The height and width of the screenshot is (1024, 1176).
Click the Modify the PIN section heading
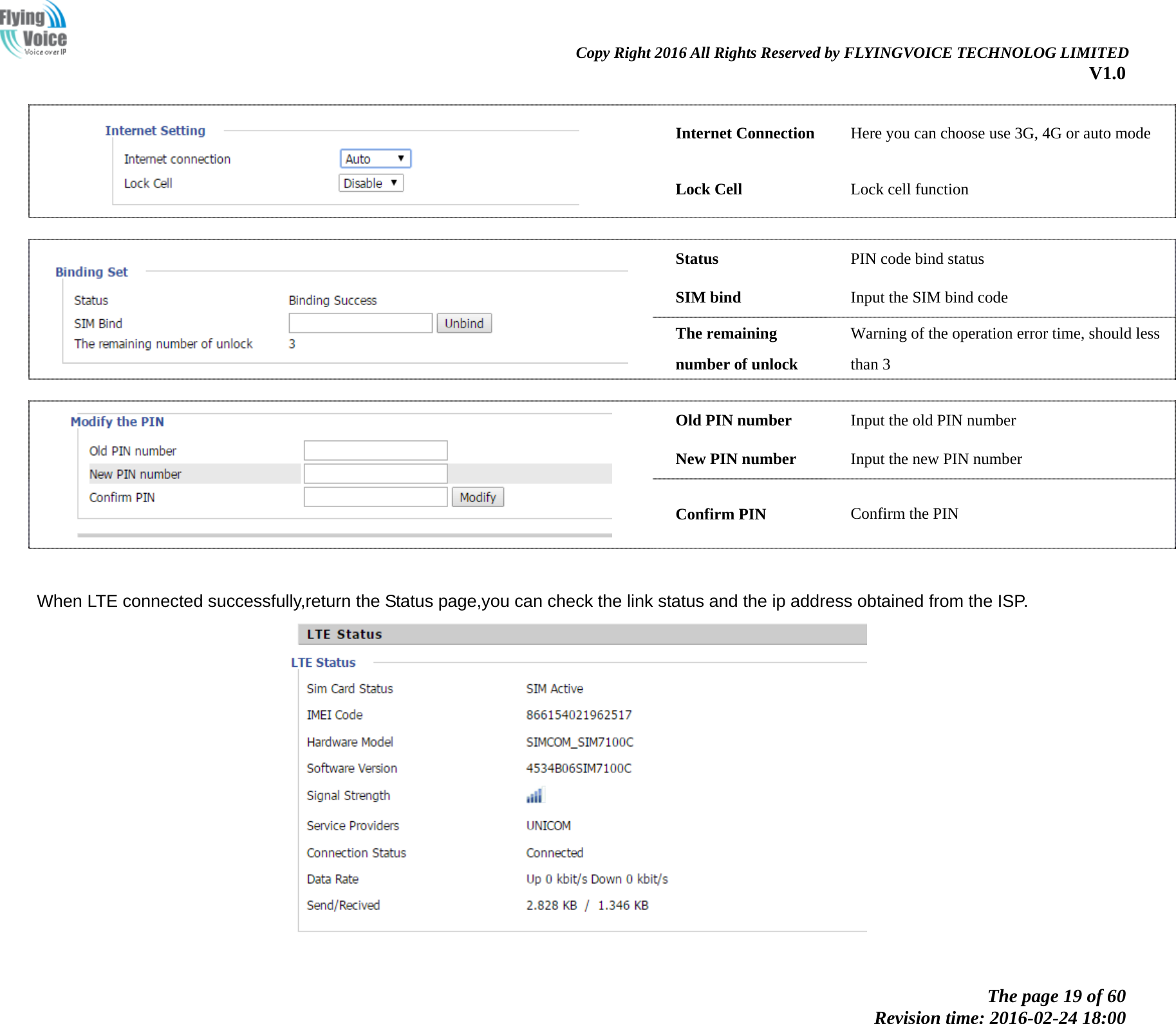(x=117, y=421)
